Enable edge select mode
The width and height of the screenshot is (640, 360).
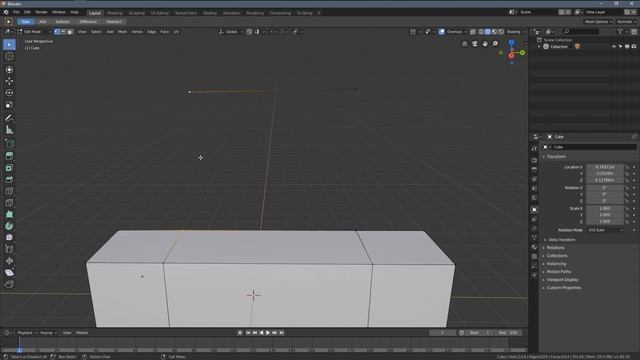pyautogui.click(x=63, y=32)
